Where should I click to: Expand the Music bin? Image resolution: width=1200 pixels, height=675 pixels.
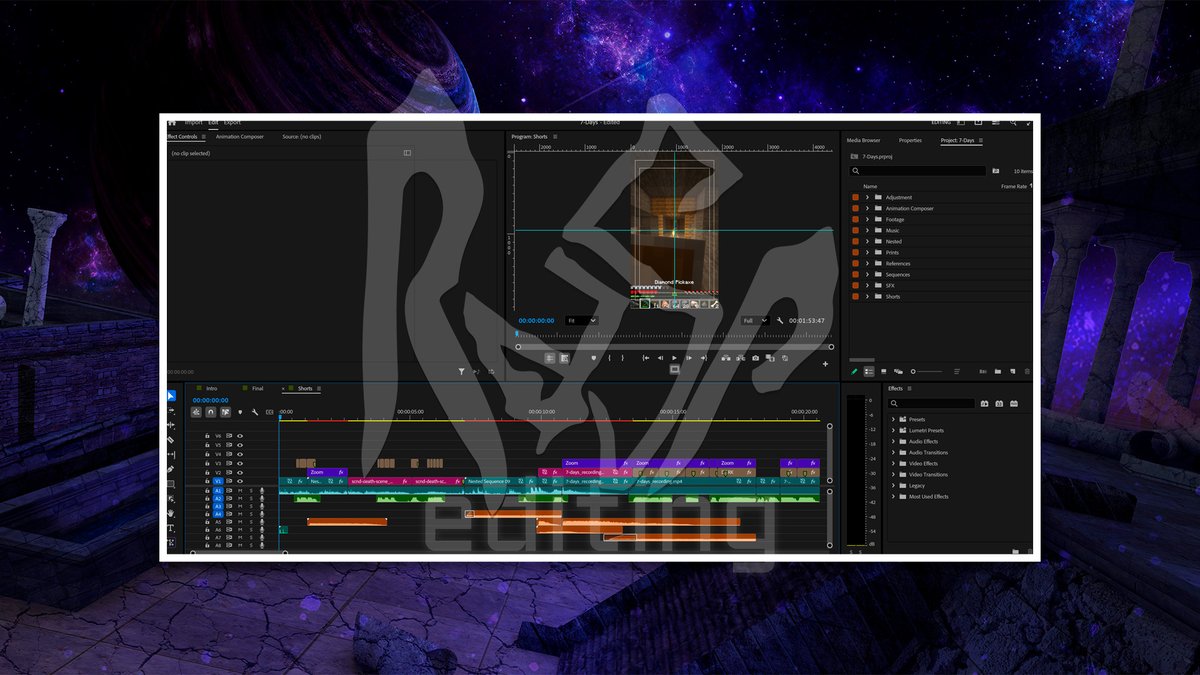[x=868, y=230]
